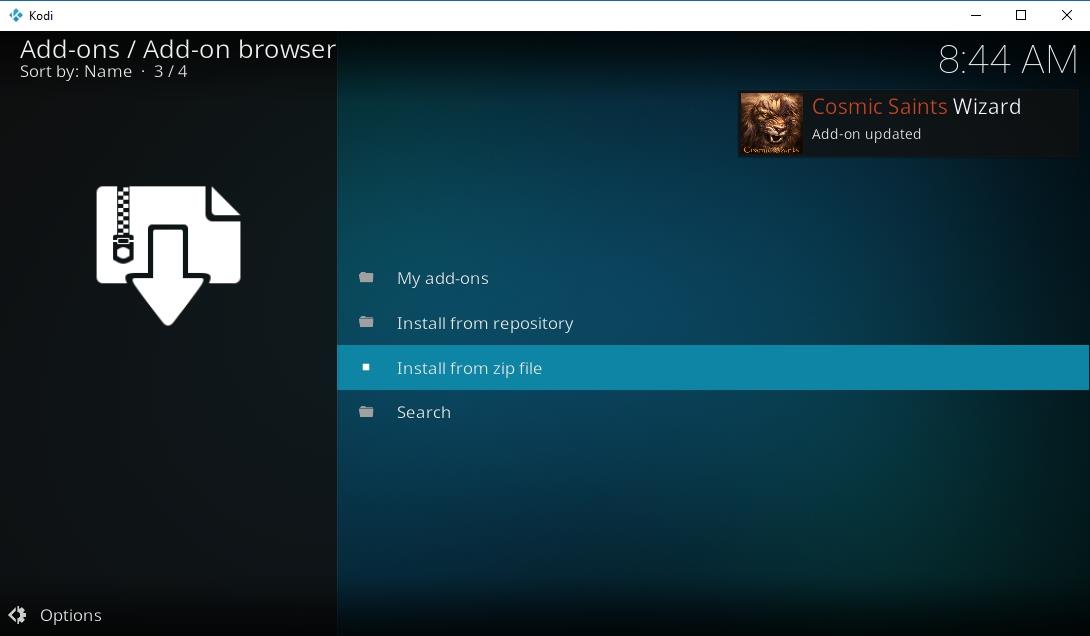The image size is (1090, 636).
Task: Click the large zip download icon in the sidebar
Action: 167,254
